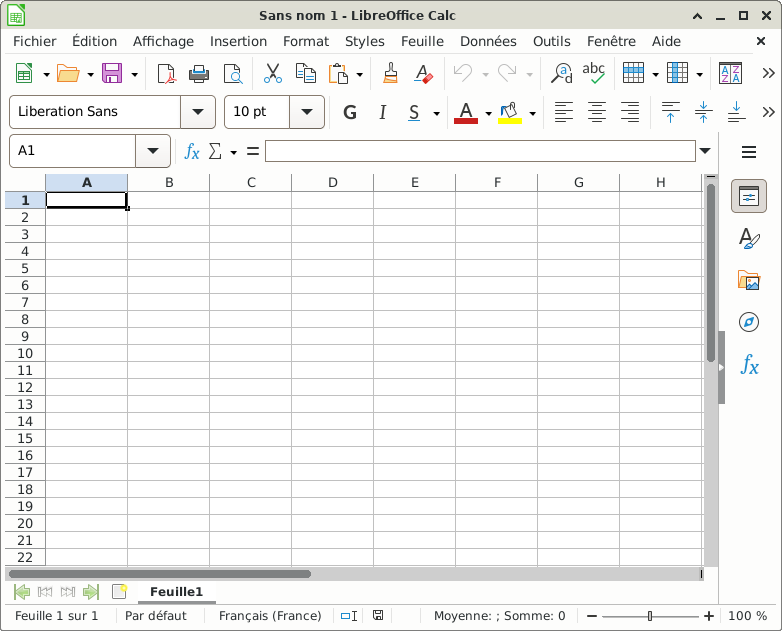Open Find and Replace magnifier icon
This screenshot has width=782, height=631.
561,74
